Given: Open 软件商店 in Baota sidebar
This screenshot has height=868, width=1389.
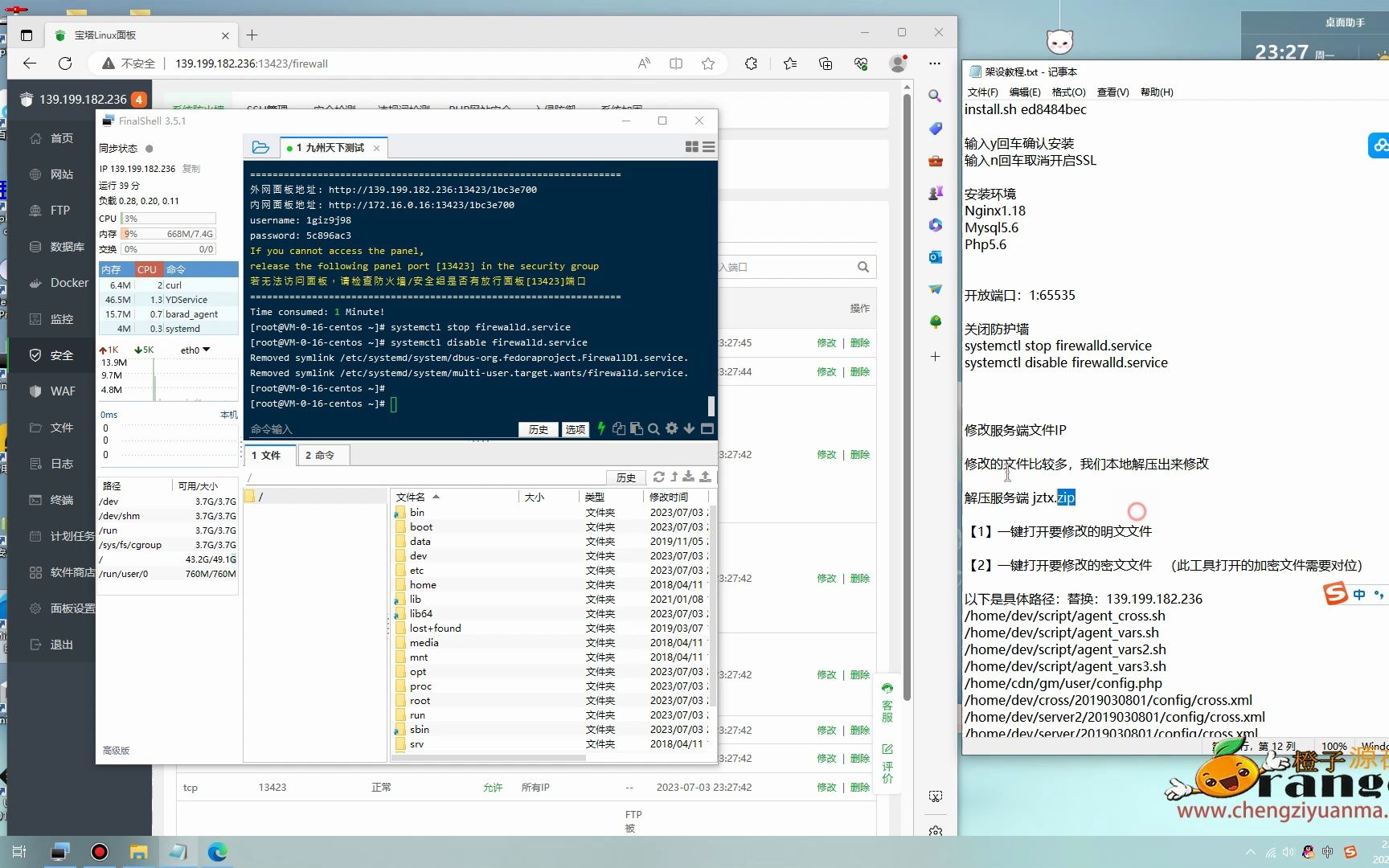Looking at the screenshot, I should tap(72, 572).
